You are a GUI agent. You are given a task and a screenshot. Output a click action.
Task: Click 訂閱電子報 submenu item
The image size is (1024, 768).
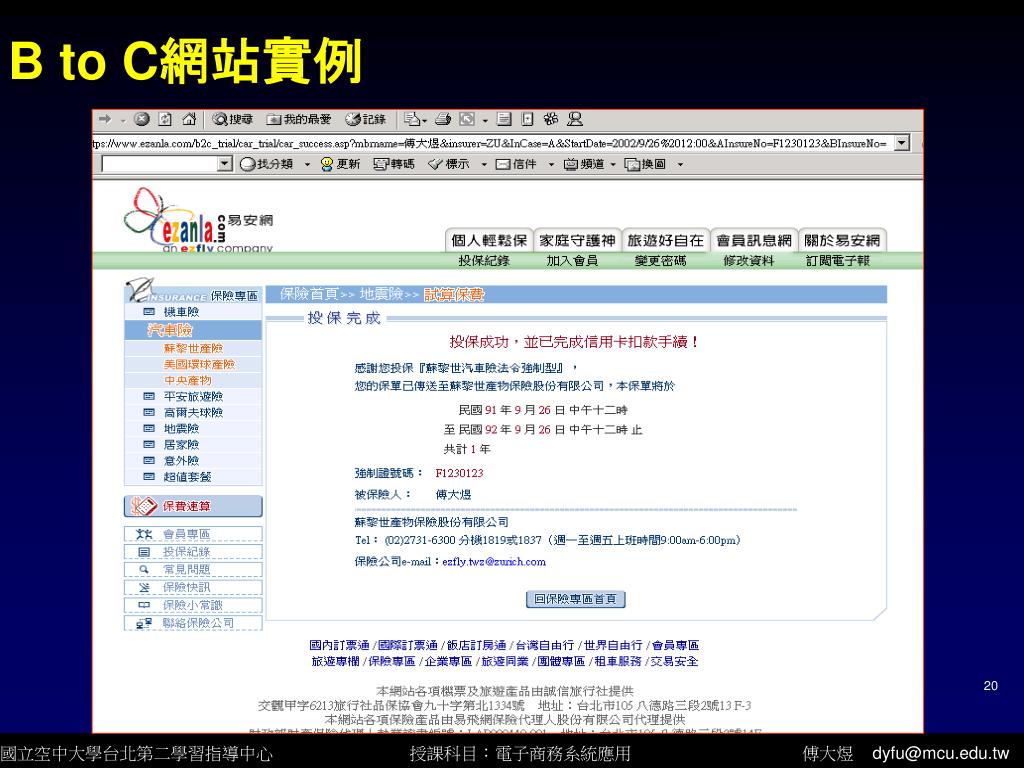pos(838,261)
